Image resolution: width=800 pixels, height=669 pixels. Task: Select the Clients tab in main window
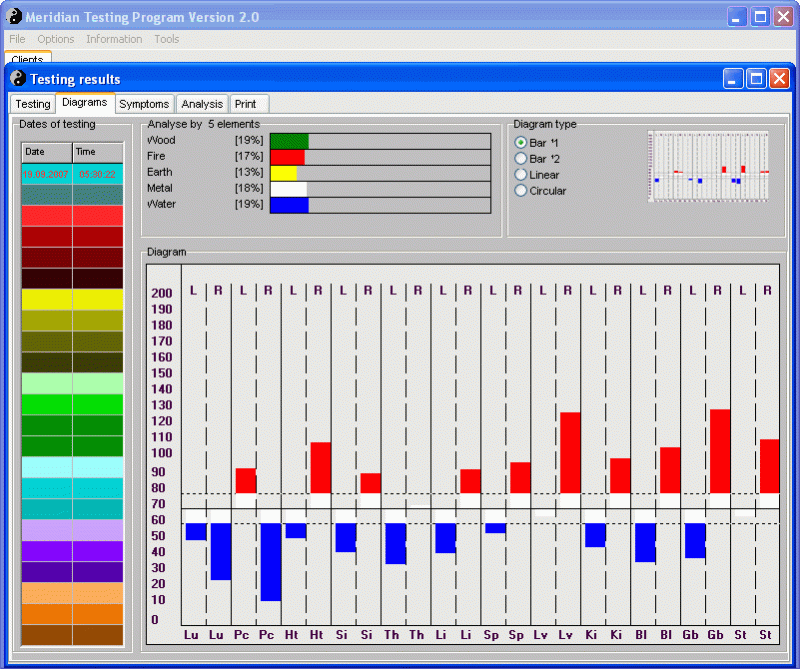tap(28, 58)
